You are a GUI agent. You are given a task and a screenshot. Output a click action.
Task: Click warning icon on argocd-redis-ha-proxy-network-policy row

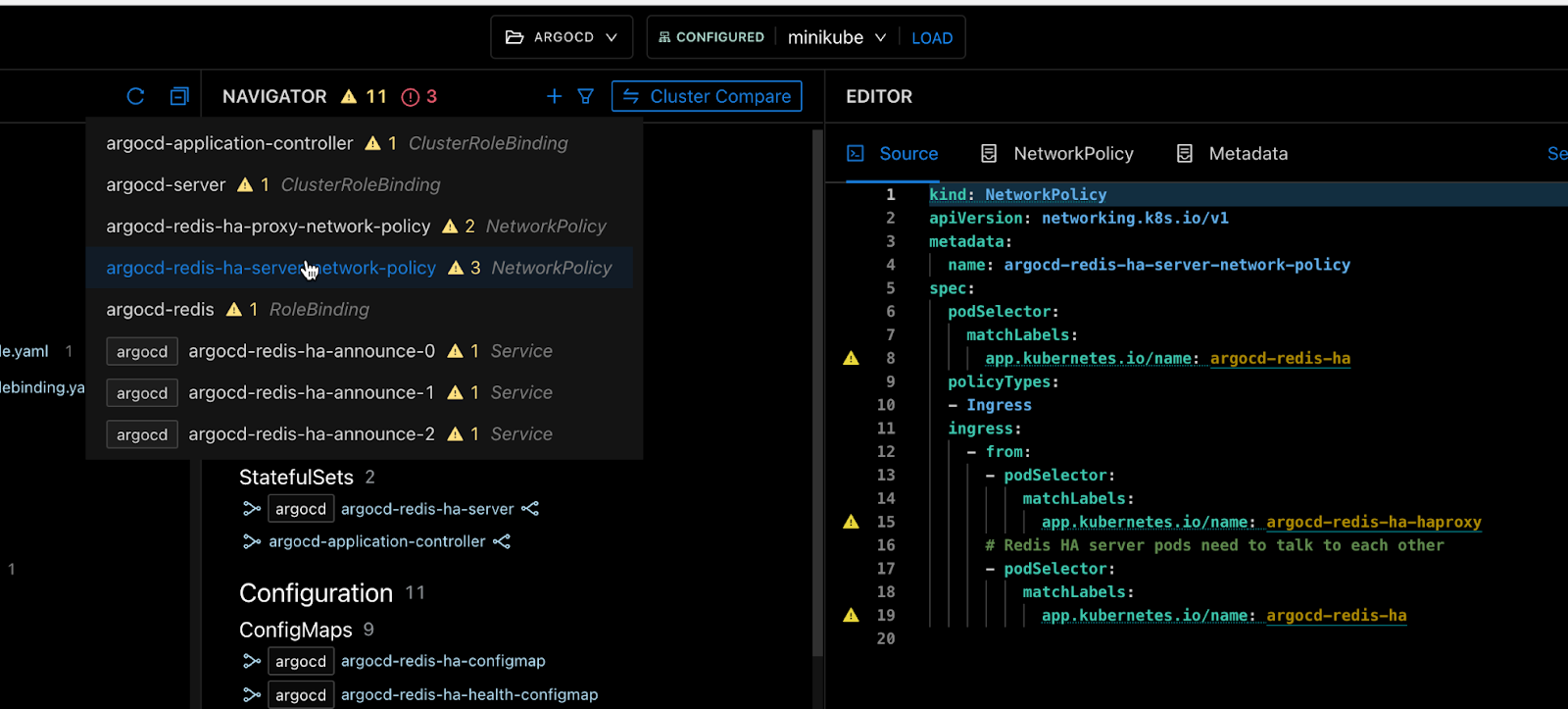point(450,227)
